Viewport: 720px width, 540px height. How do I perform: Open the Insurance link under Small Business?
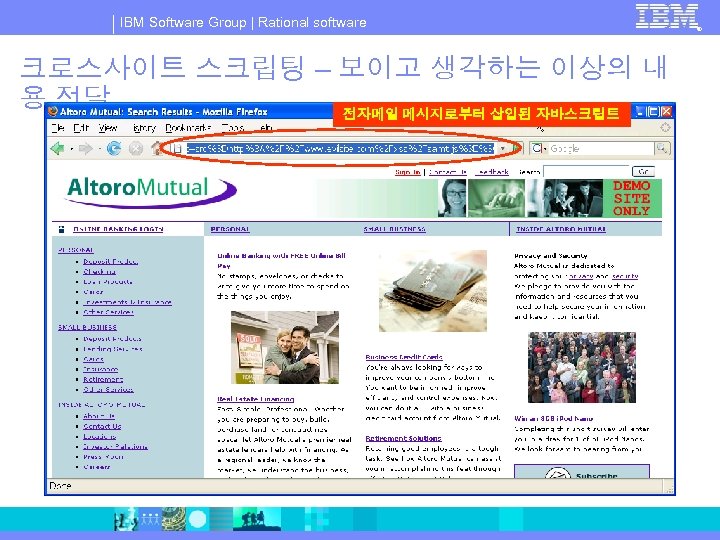101,369
